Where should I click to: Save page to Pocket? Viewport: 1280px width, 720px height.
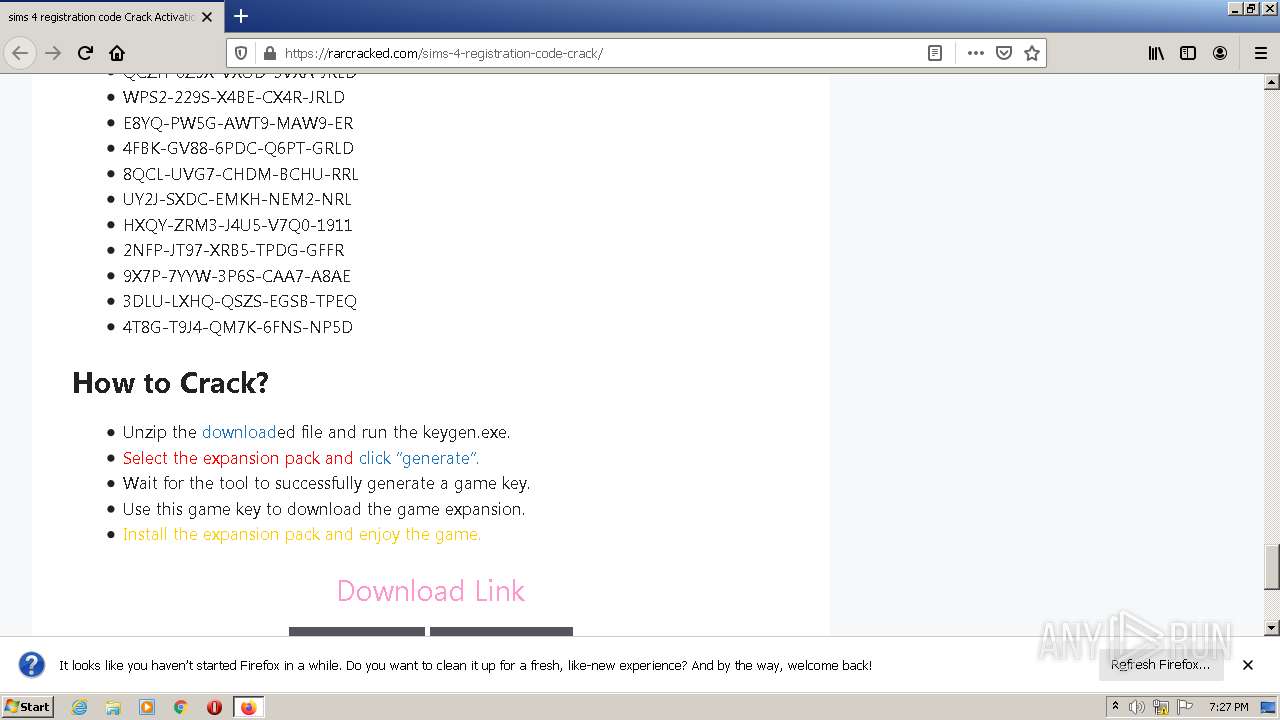(x=1004, y=53)
